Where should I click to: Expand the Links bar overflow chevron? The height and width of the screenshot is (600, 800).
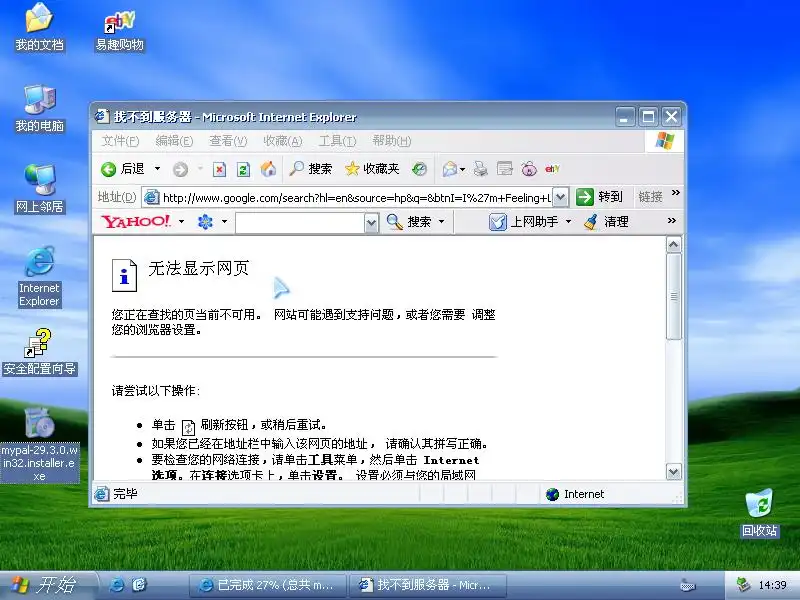pyautogui.click(x=676, y=193)
